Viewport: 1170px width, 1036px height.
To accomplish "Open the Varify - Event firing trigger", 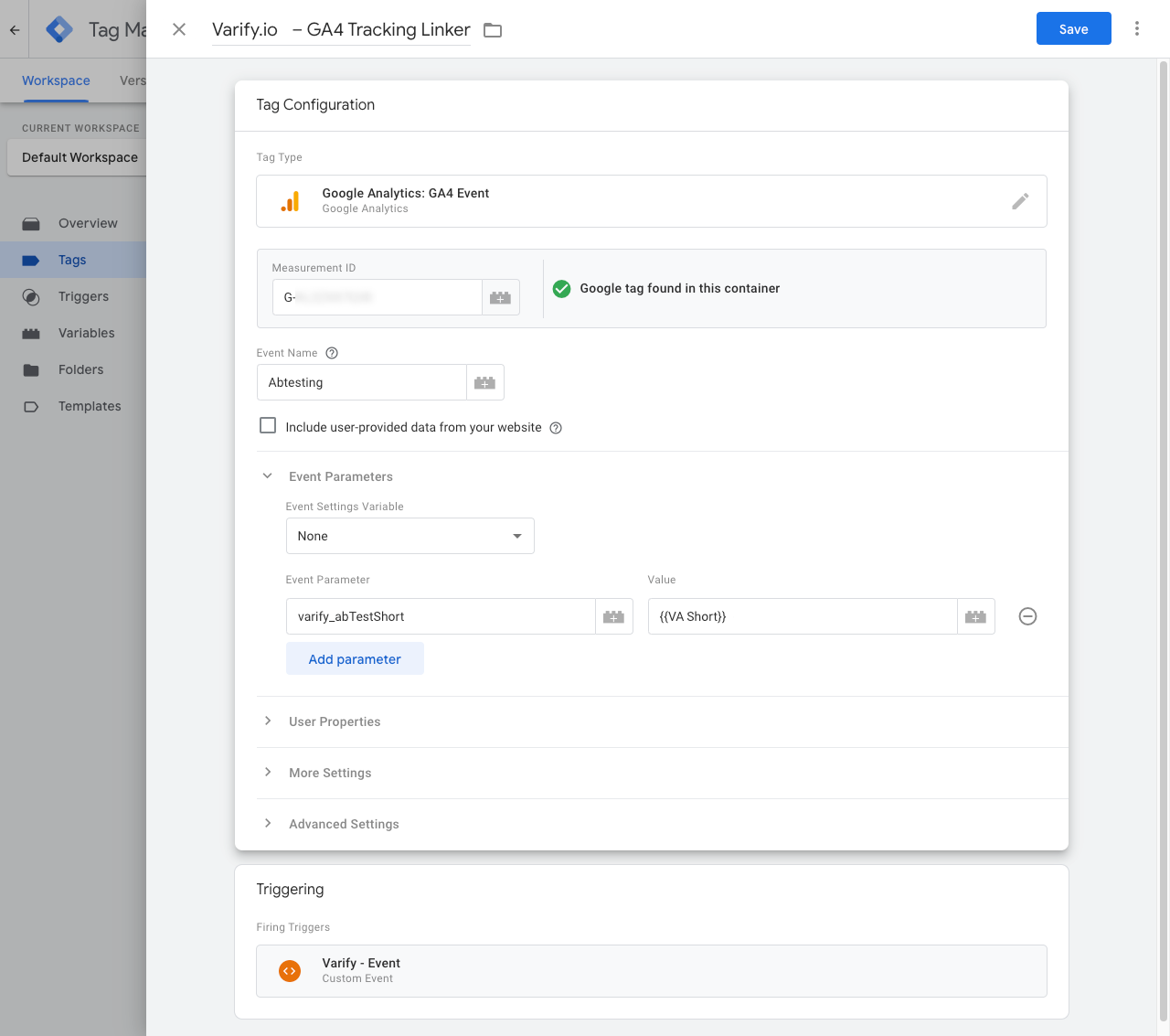I will coord(652,970).
